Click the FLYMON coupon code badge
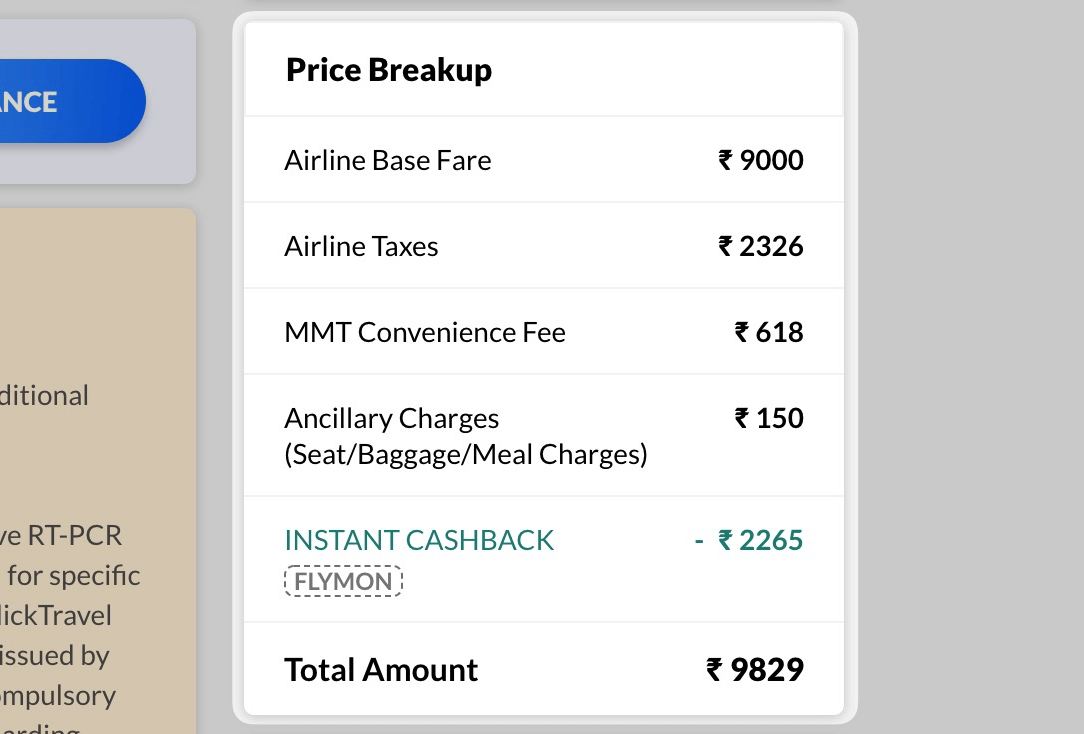Viewport: 1084px width, 734px height. click(x=343, y=581)
